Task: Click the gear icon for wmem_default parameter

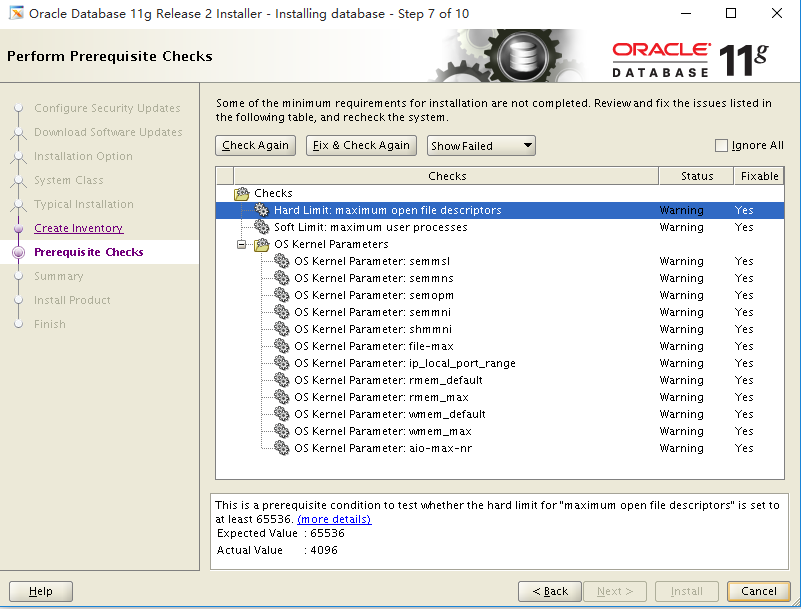Action: [281, 414]
